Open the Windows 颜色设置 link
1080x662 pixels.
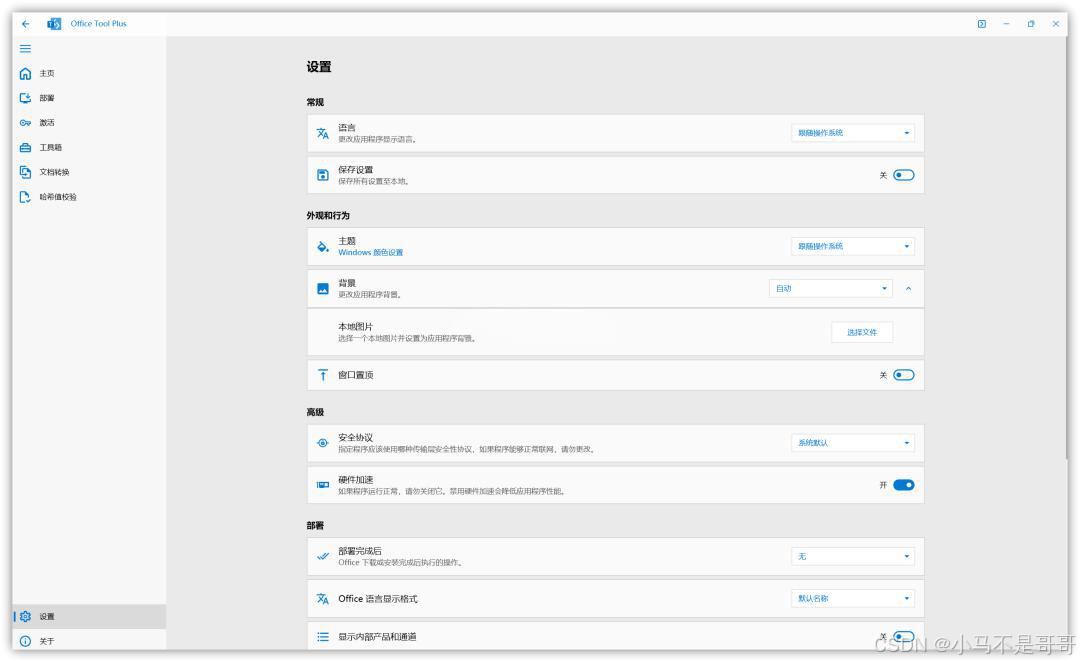tap(371, 253)
